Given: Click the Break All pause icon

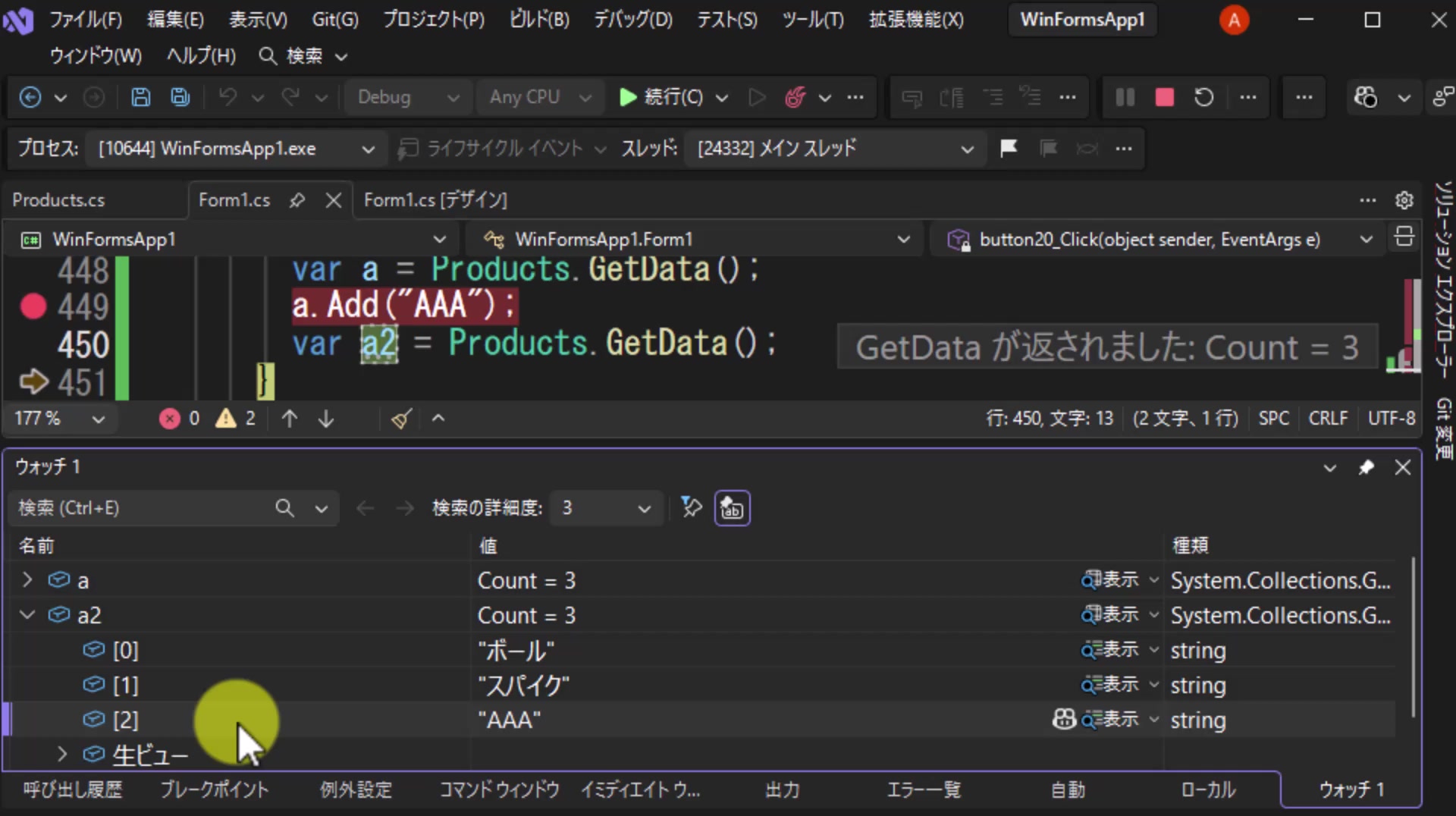Looking at the screenshot, I should click(x=1125, y=97).
